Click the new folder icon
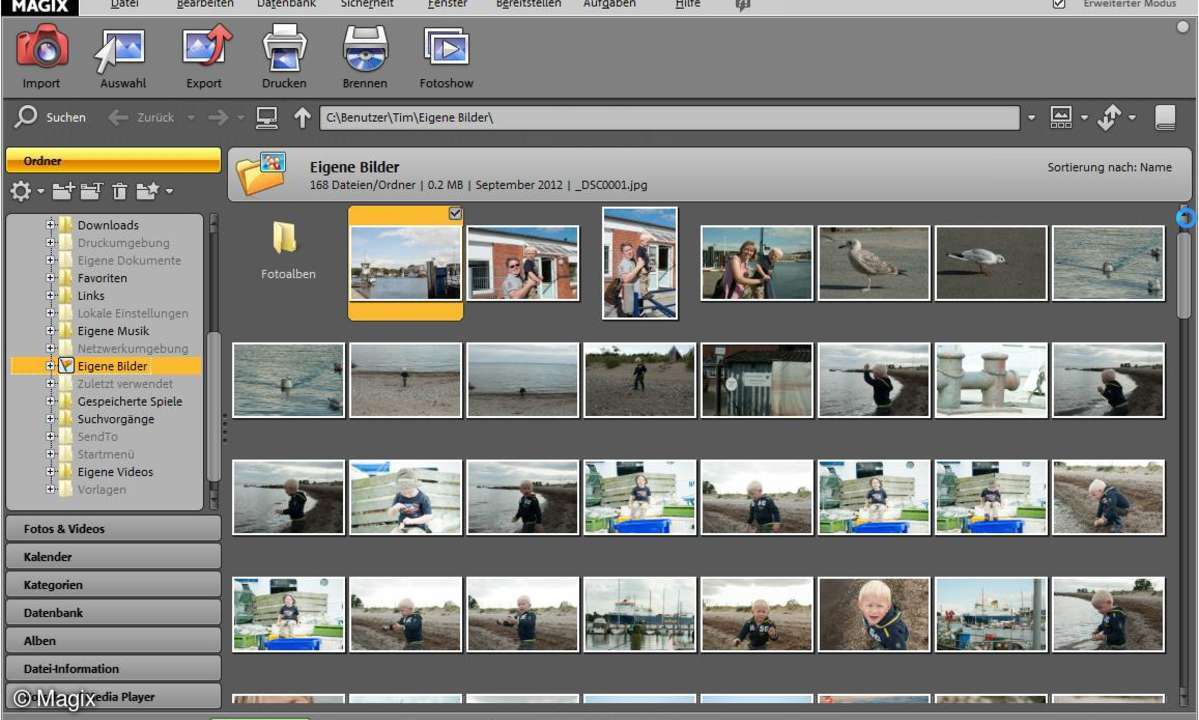Screen dimensions: 1199x720 pyautogui.click(x=63, y=190)
